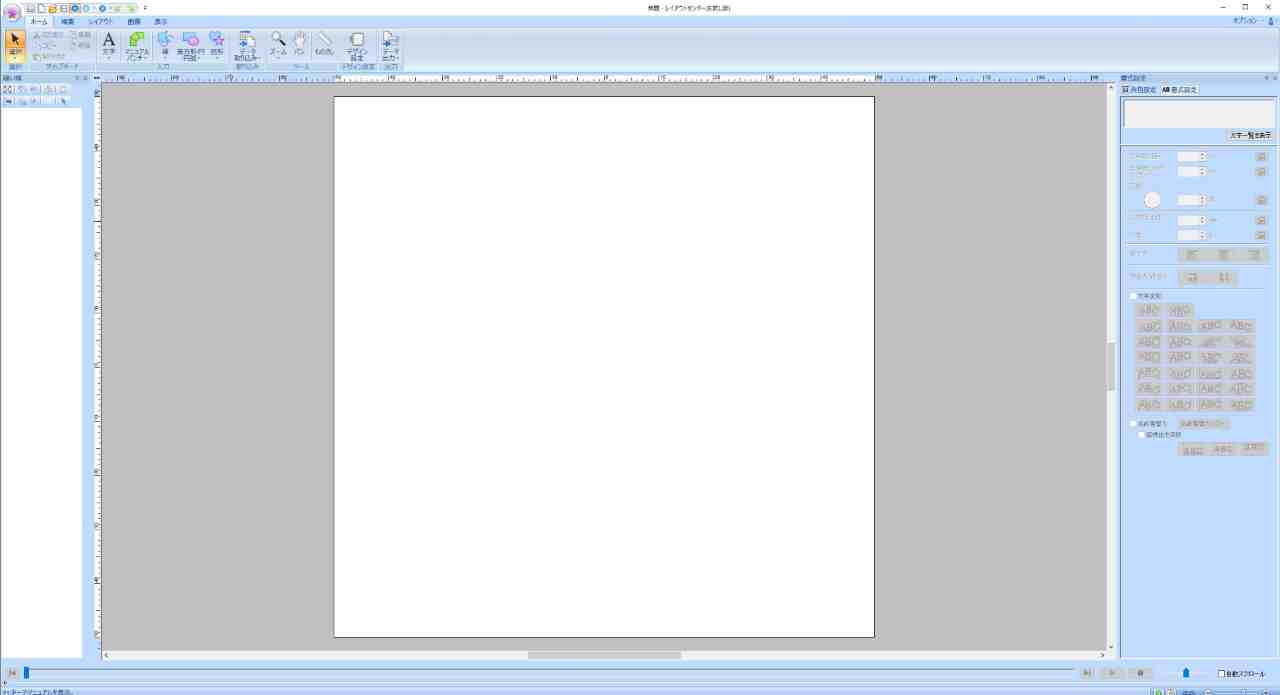
Task: Play the stitch simulation
Action: 1113,674
